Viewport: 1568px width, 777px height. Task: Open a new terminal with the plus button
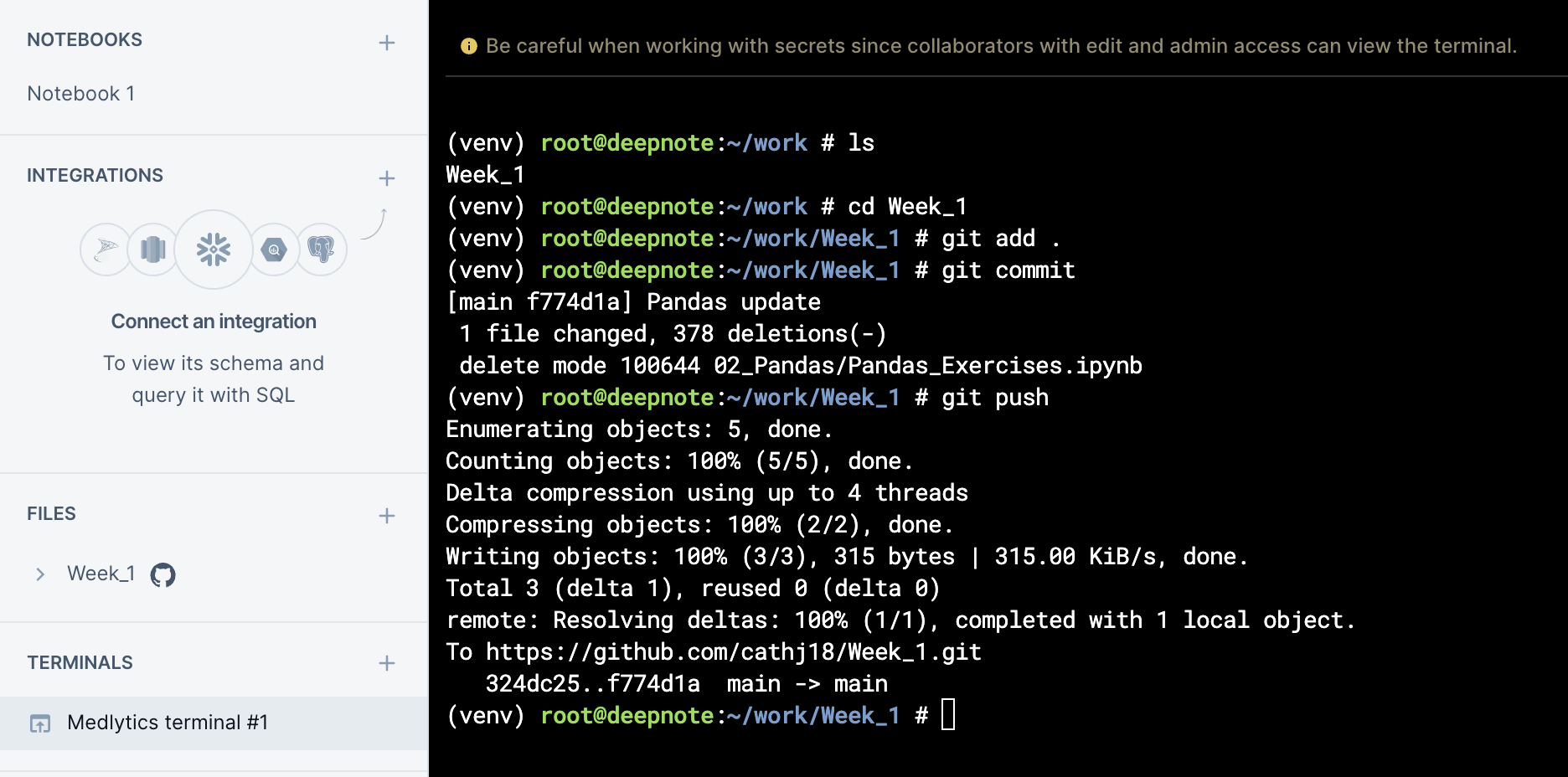[387, 663]
